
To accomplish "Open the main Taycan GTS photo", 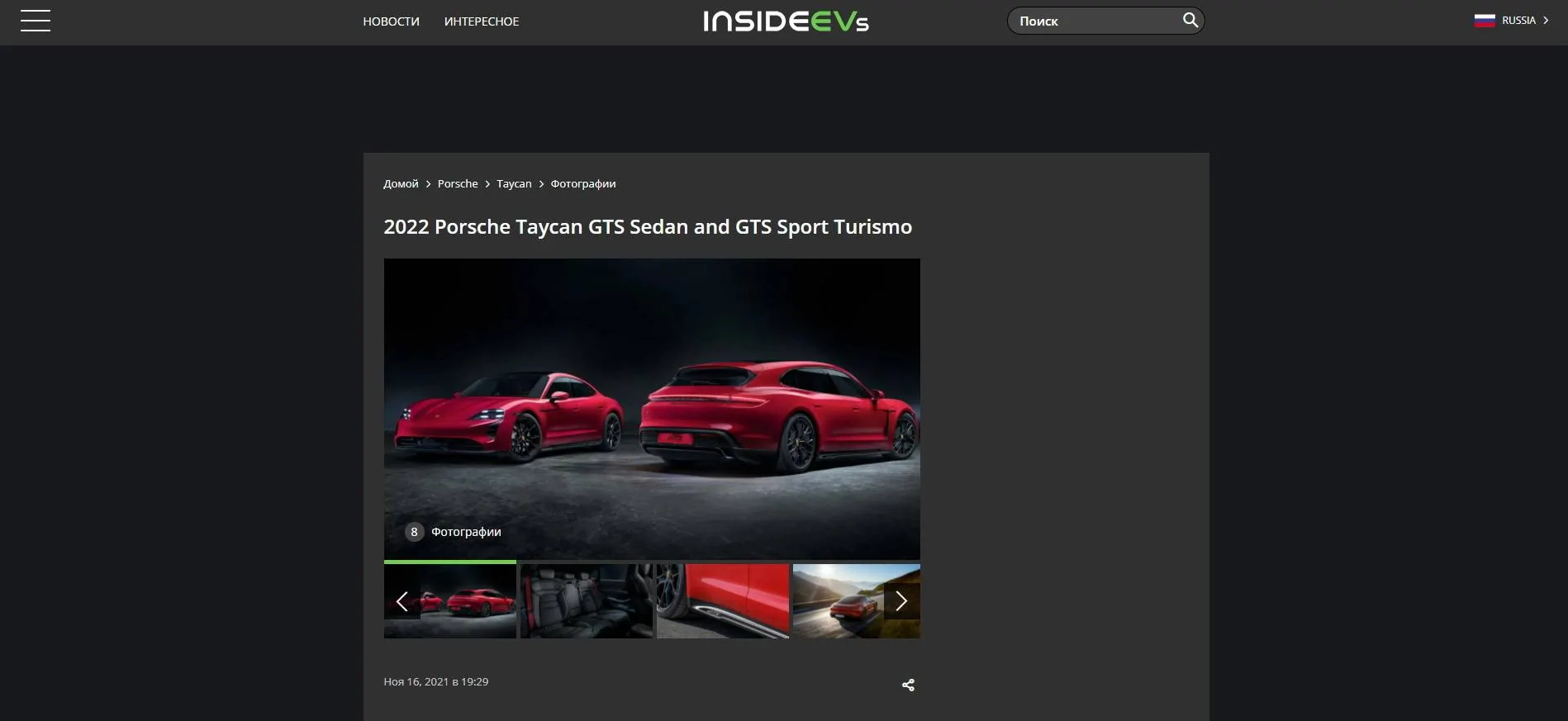I will (652, 409).
